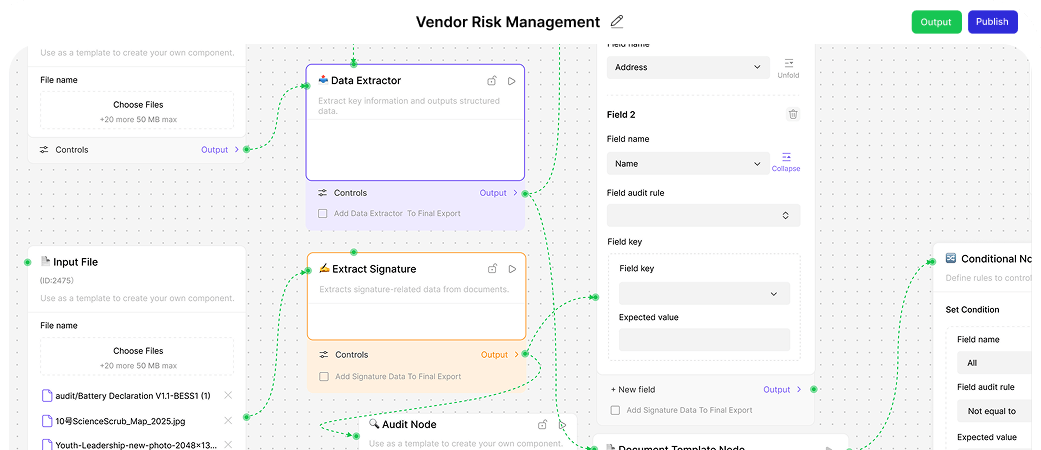Open the Field audit rule selector

pos(703,215)
